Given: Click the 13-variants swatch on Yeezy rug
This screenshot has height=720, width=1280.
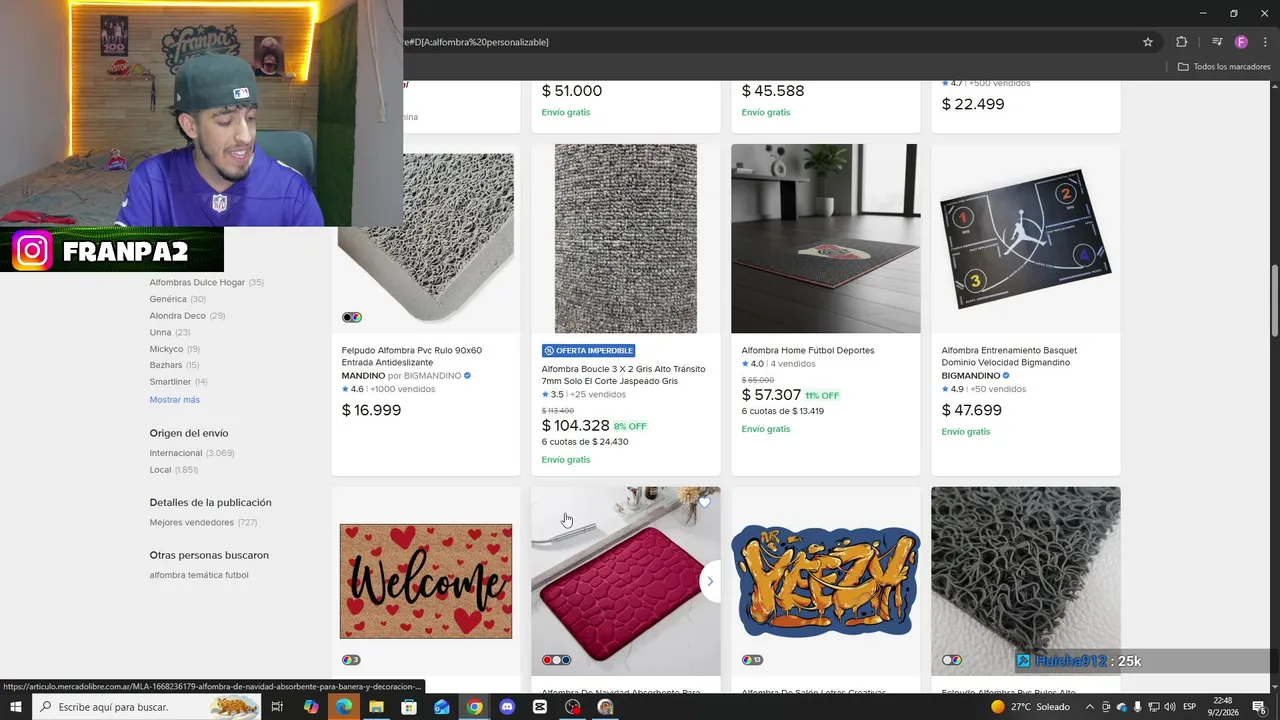Looking at the screenshot, I should tap(753, 660).
